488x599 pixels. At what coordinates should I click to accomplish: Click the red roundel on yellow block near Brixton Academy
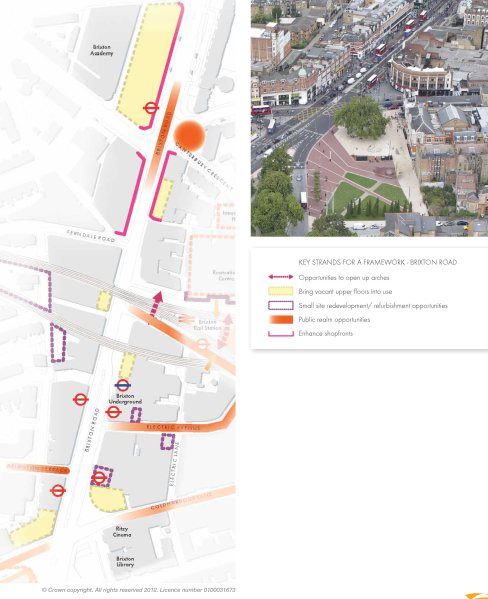click(x=151, y=108)
